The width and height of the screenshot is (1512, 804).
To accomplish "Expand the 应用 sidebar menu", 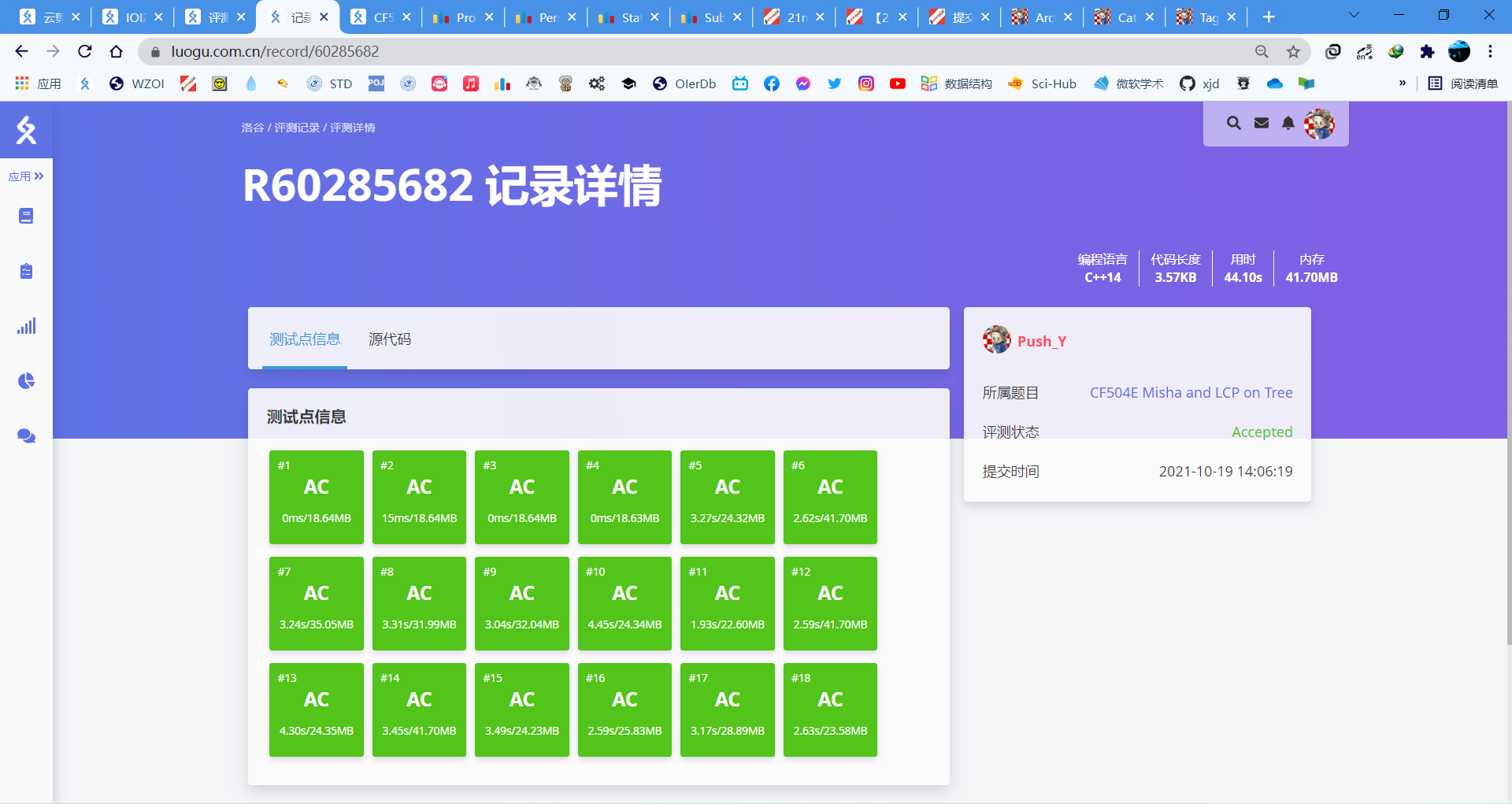I will pos(26,176).
